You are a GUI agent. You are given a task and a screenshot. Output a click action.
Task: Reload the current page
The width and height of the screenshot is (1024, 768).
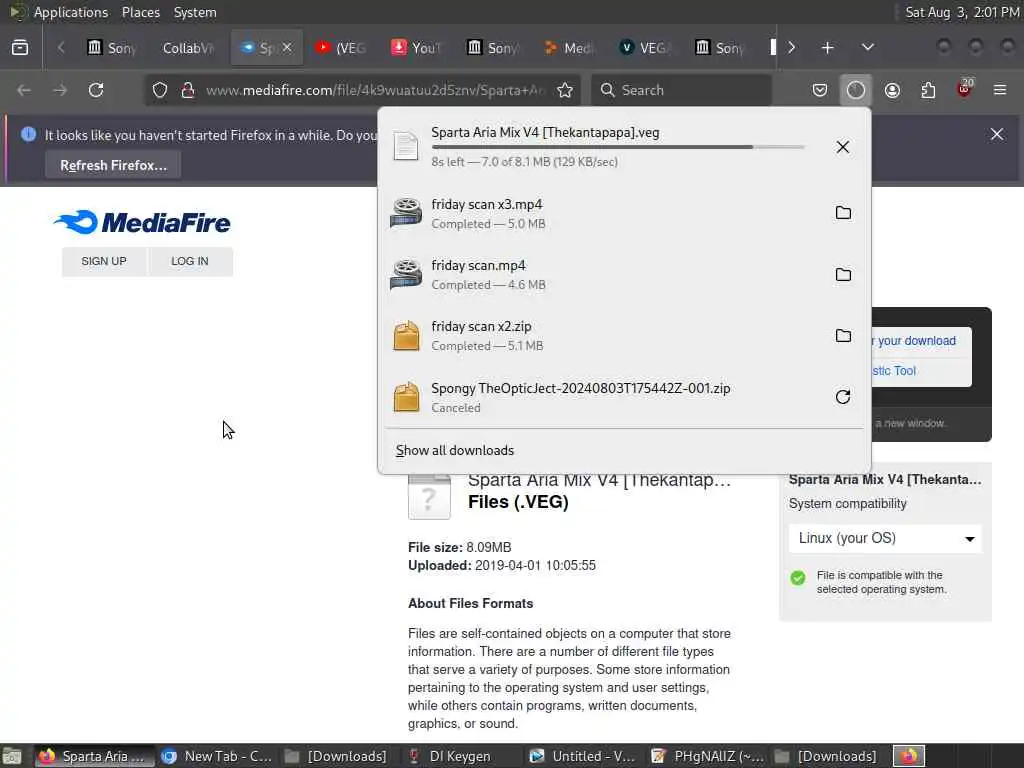pos(96,90)
